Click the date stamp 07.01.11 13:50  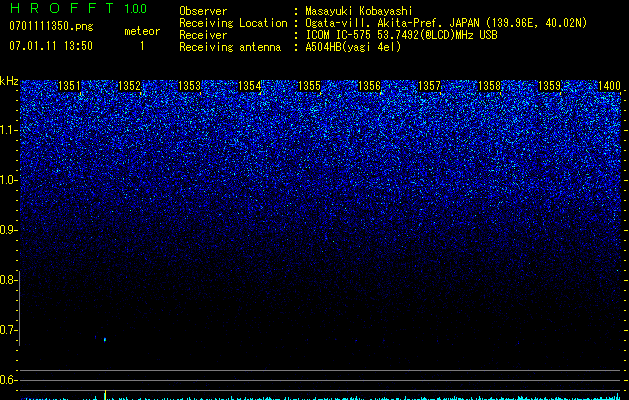tap(51, 46)
